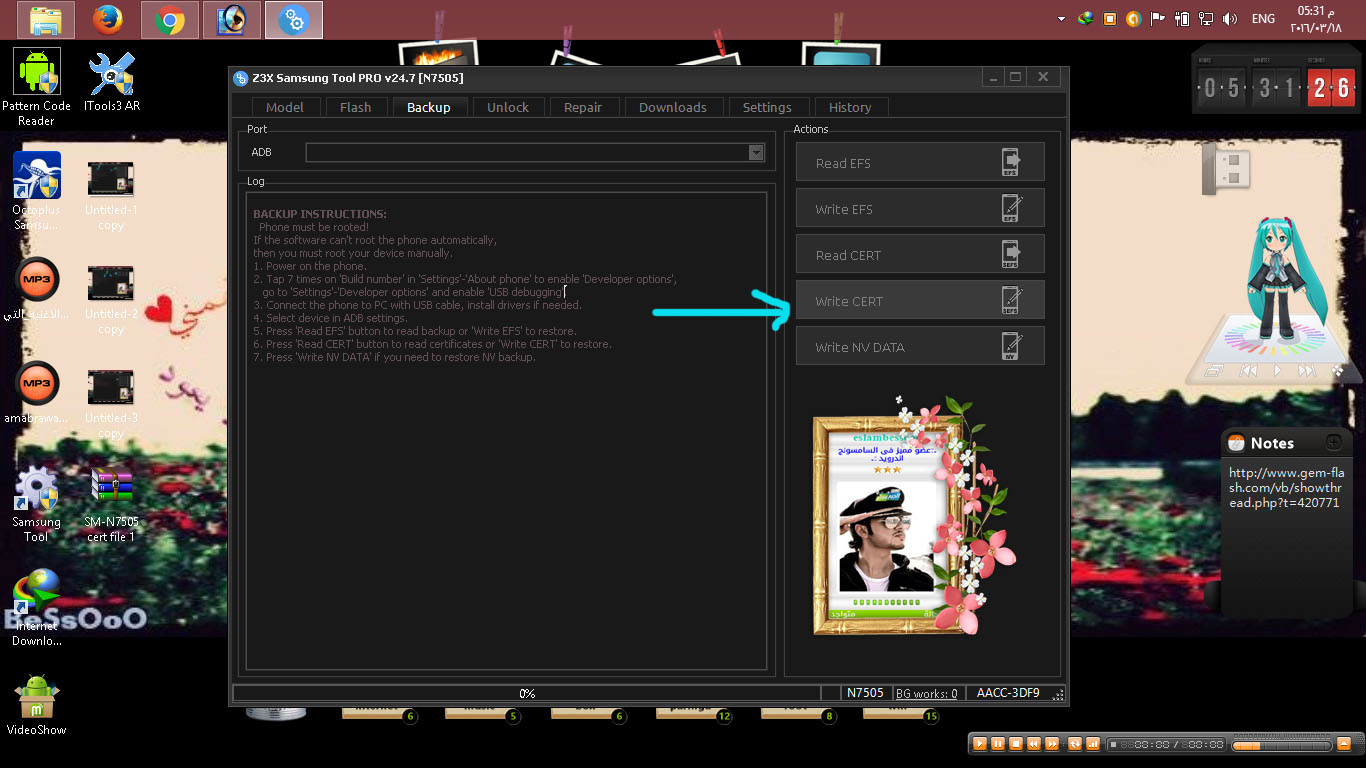Select the Backup tab
Image resolution: width=1366 pixels, height=768 pixels.
point(428,107)
